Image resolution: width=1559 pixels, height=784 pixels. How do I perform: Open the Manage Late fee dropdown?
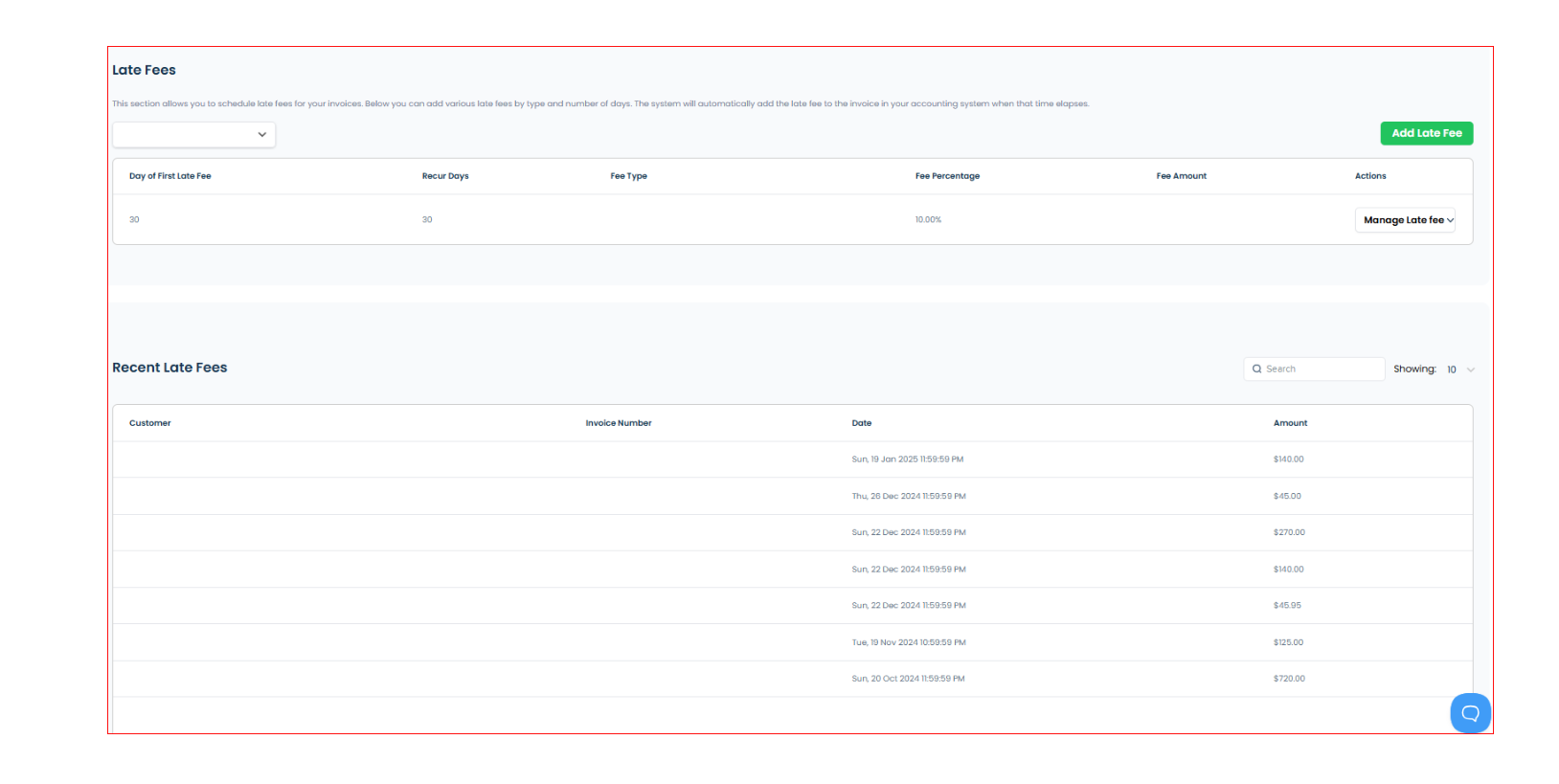[x=1405, y=220]
